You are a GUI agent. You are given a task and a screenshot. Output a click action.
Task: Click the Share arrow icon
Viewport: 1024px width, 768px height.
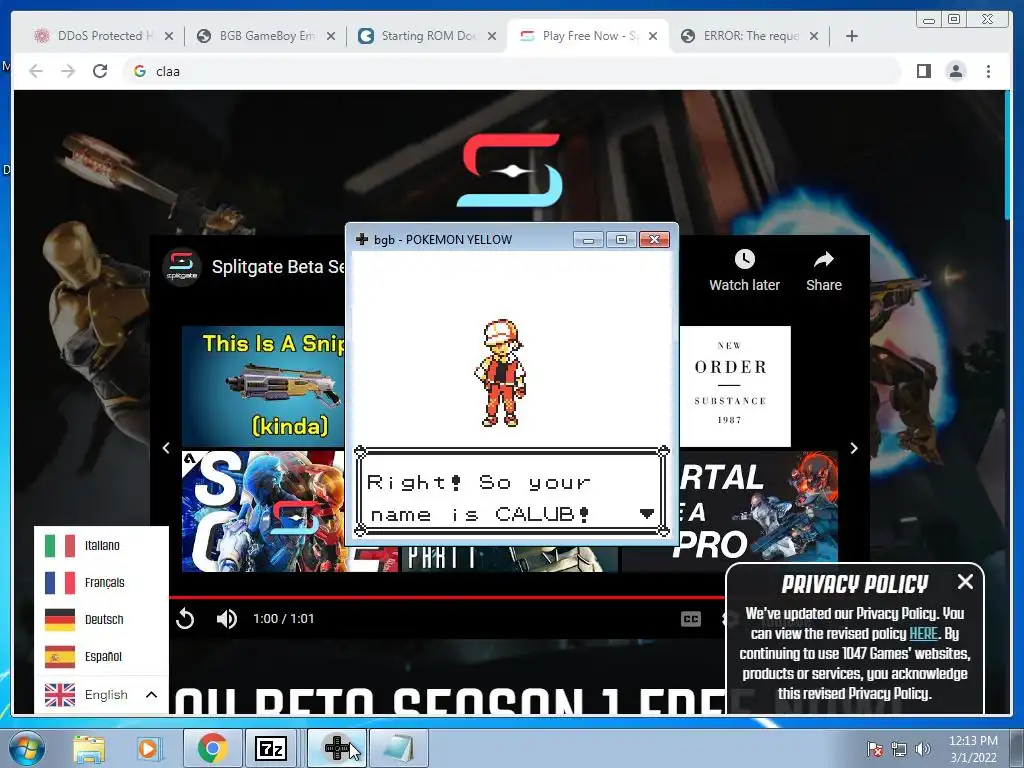(824, 260)
